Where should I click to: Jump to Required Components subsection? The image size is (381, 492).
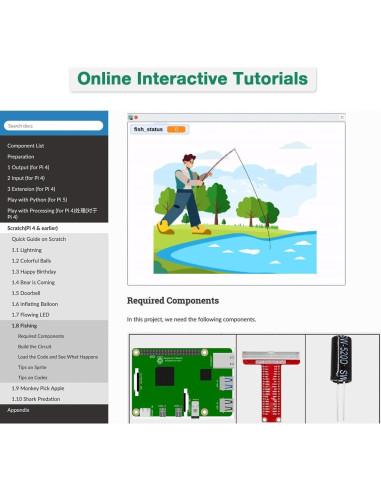pyautogui.click(x=41, y=336)
